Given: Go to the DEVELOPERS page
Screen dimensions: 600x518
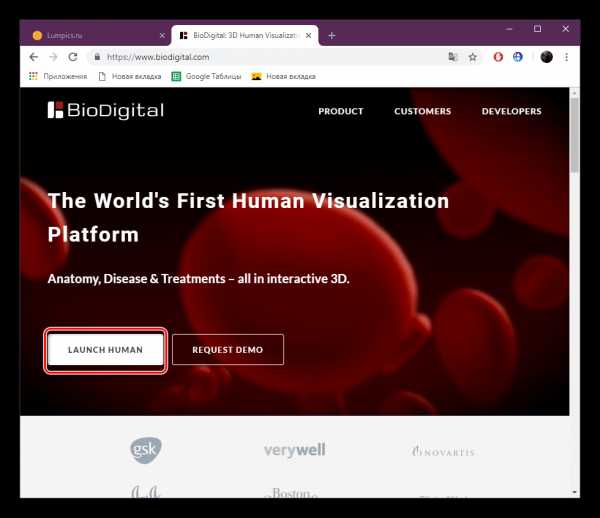Looking at the screenshot, I should (x=511, y=111).
